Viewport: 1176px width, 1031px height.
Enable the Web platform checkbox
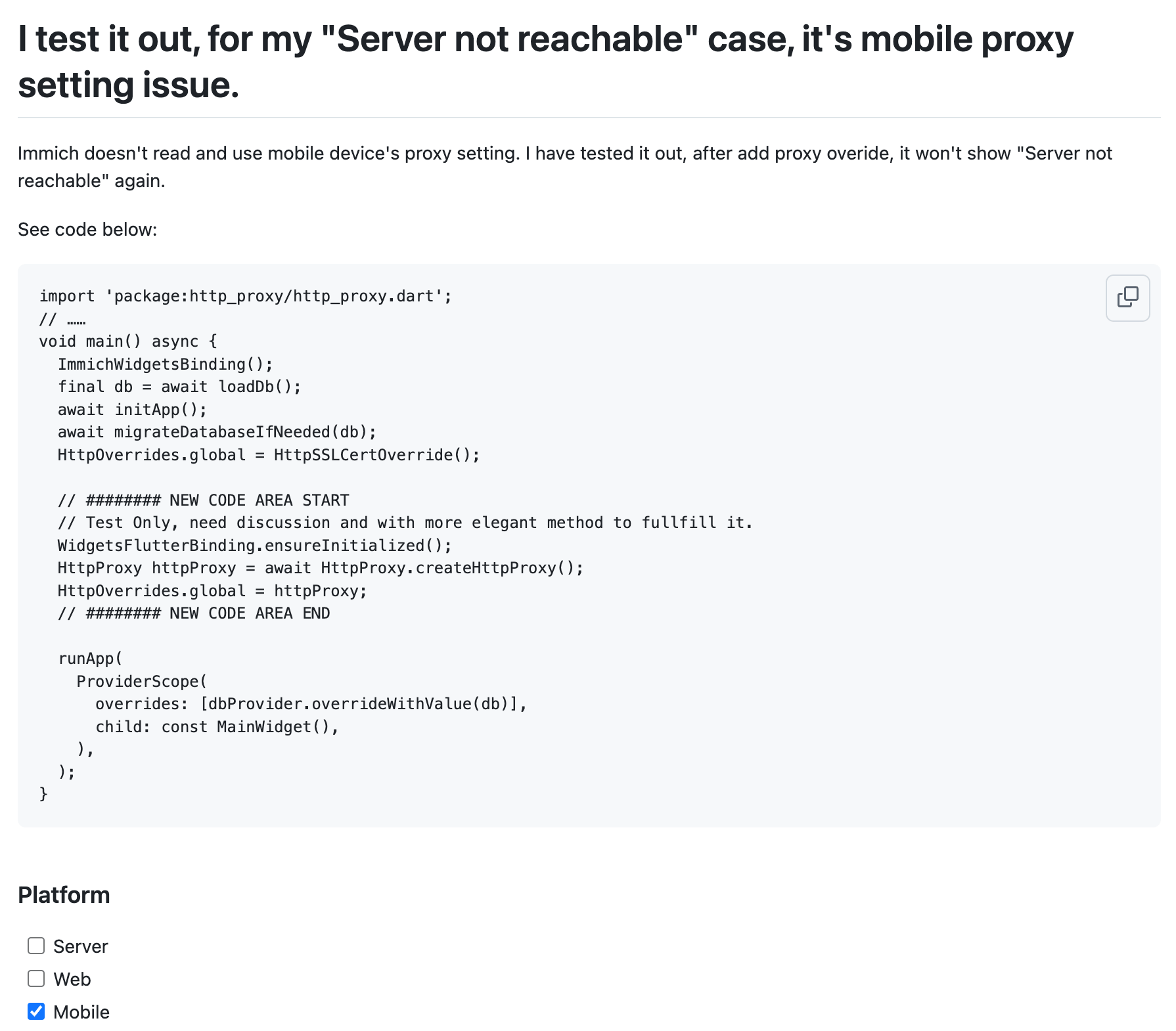tap(36, 978)
